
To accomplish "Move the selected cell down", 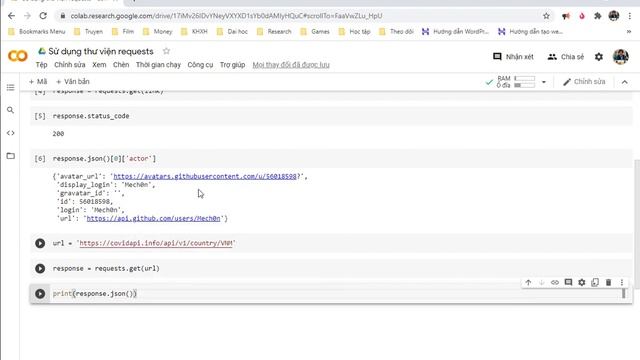I will 542,282.
